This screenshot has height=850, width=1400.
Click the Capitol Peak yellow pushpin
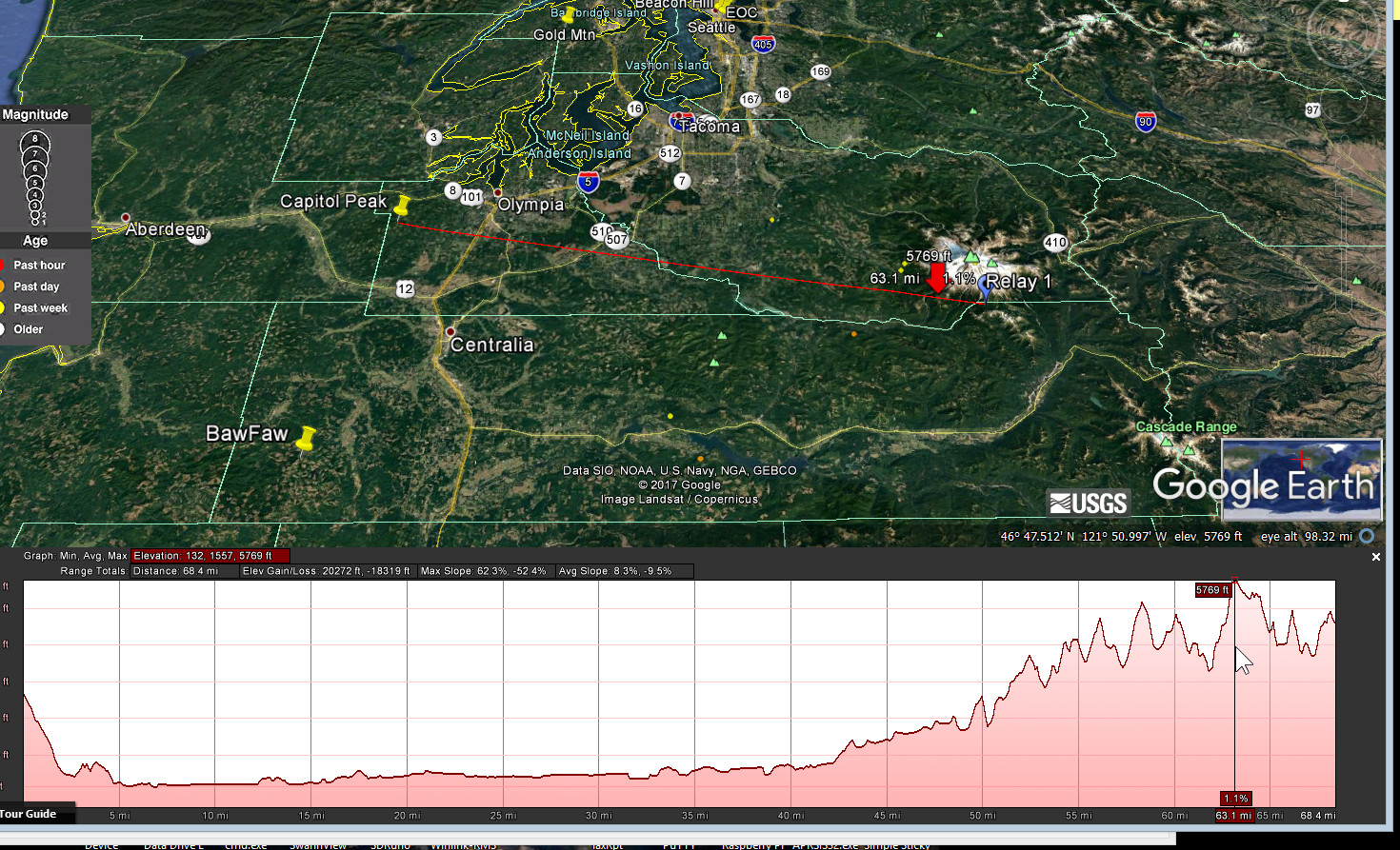tap(402, 206)
